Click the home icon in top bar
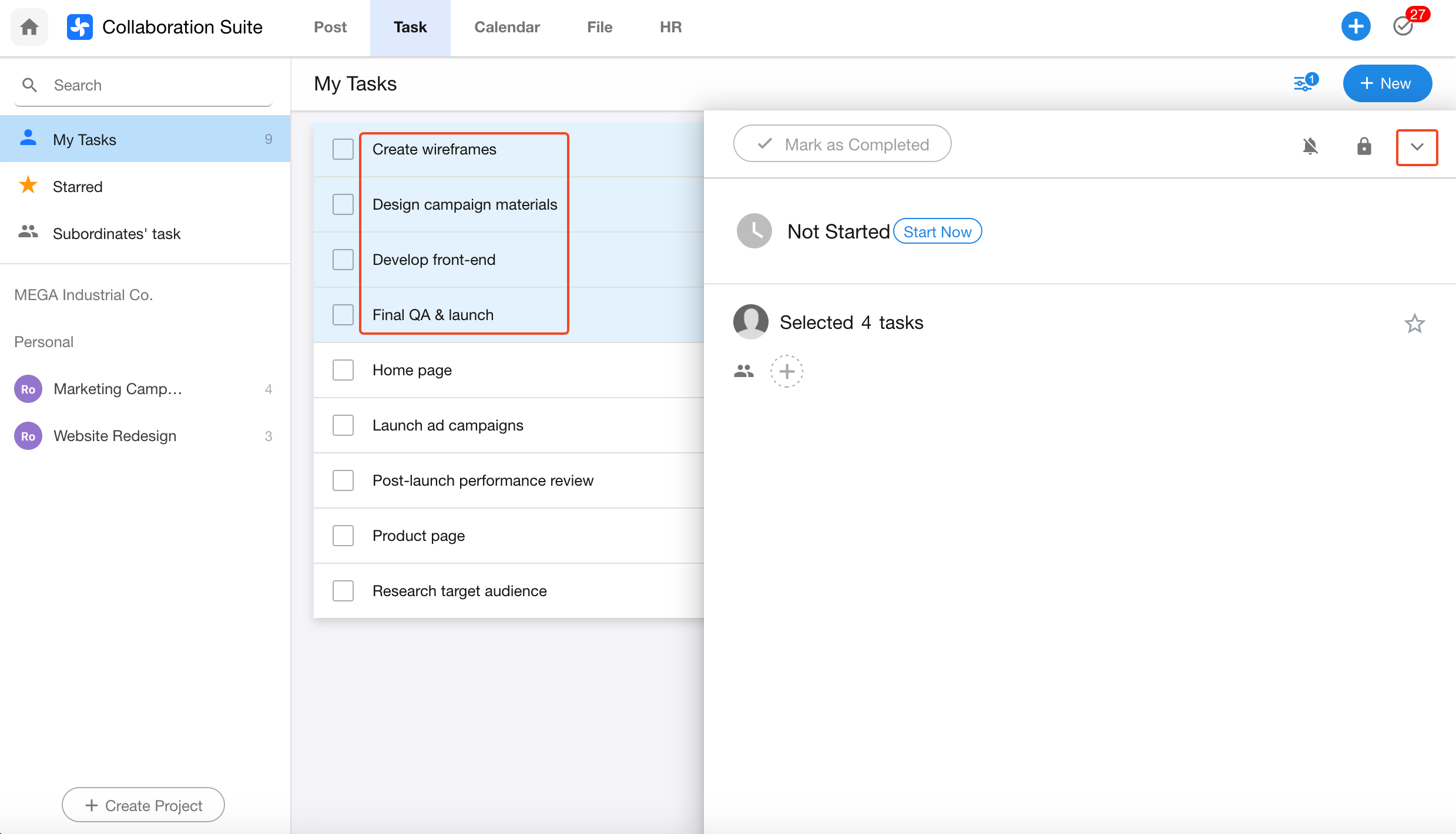Viewport: 1456px width, 834px height. point(29,27)
